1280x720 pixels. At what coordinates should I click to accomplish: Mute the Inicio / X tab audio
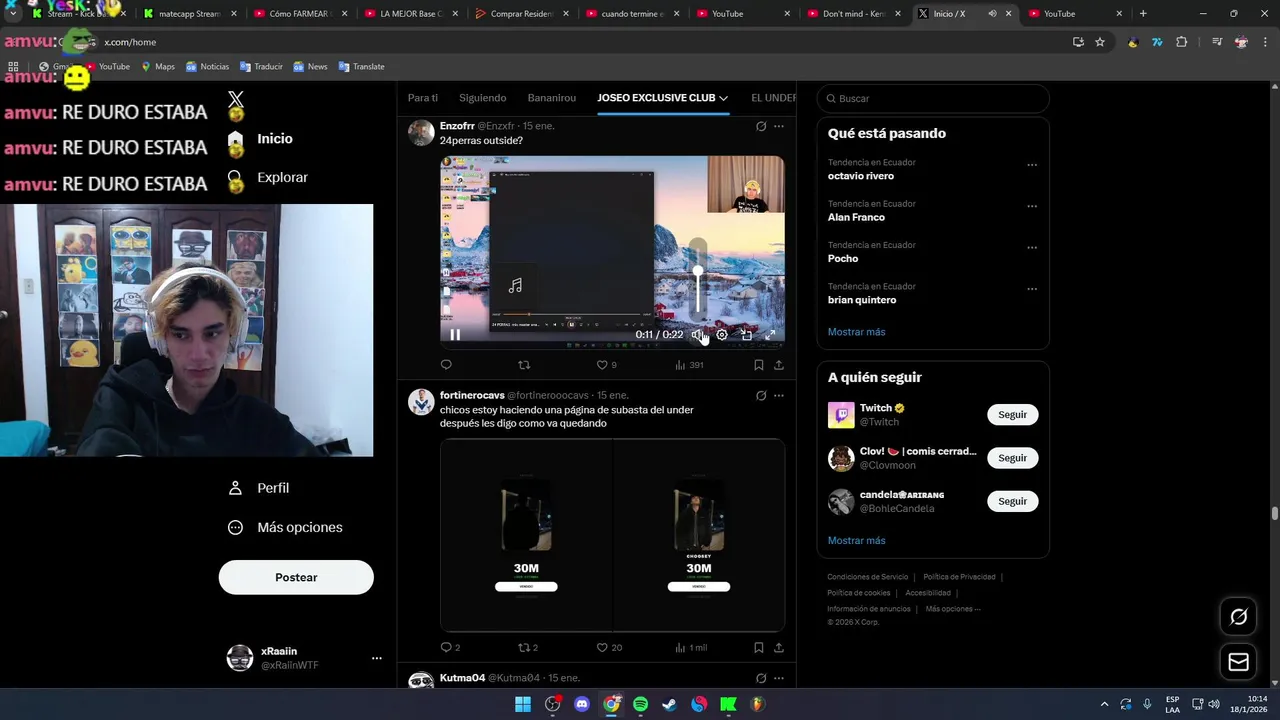pyautogui.click(x=992, y=14)
